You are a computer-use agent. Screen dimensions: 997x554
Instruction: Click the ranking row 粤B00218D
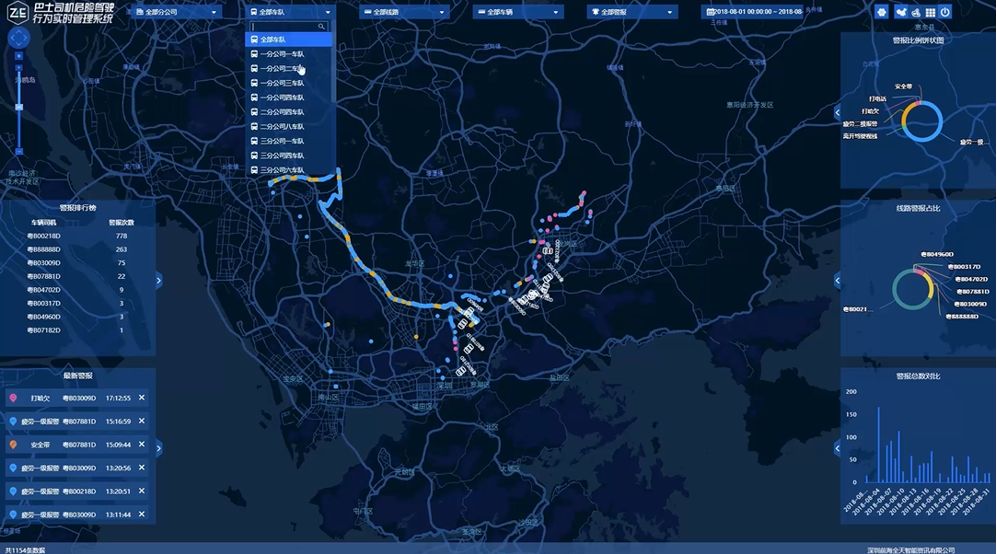coord(78,236)
